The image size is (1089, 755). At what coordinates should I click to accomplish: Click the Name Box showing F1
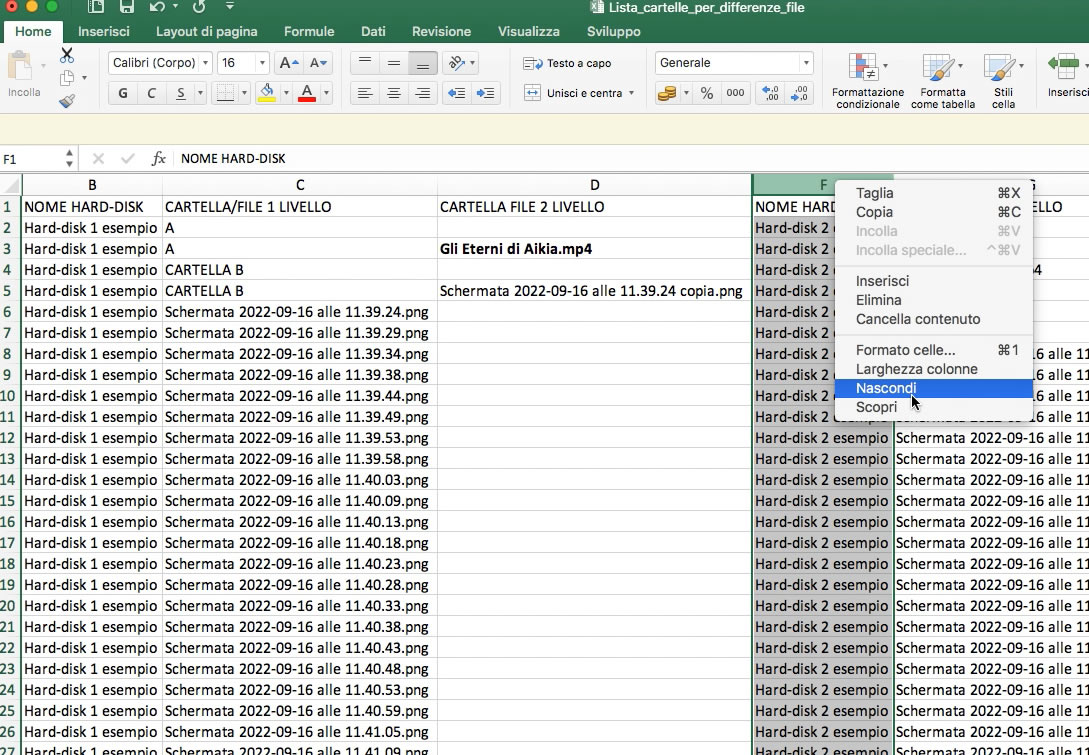[x=31, y=159]
